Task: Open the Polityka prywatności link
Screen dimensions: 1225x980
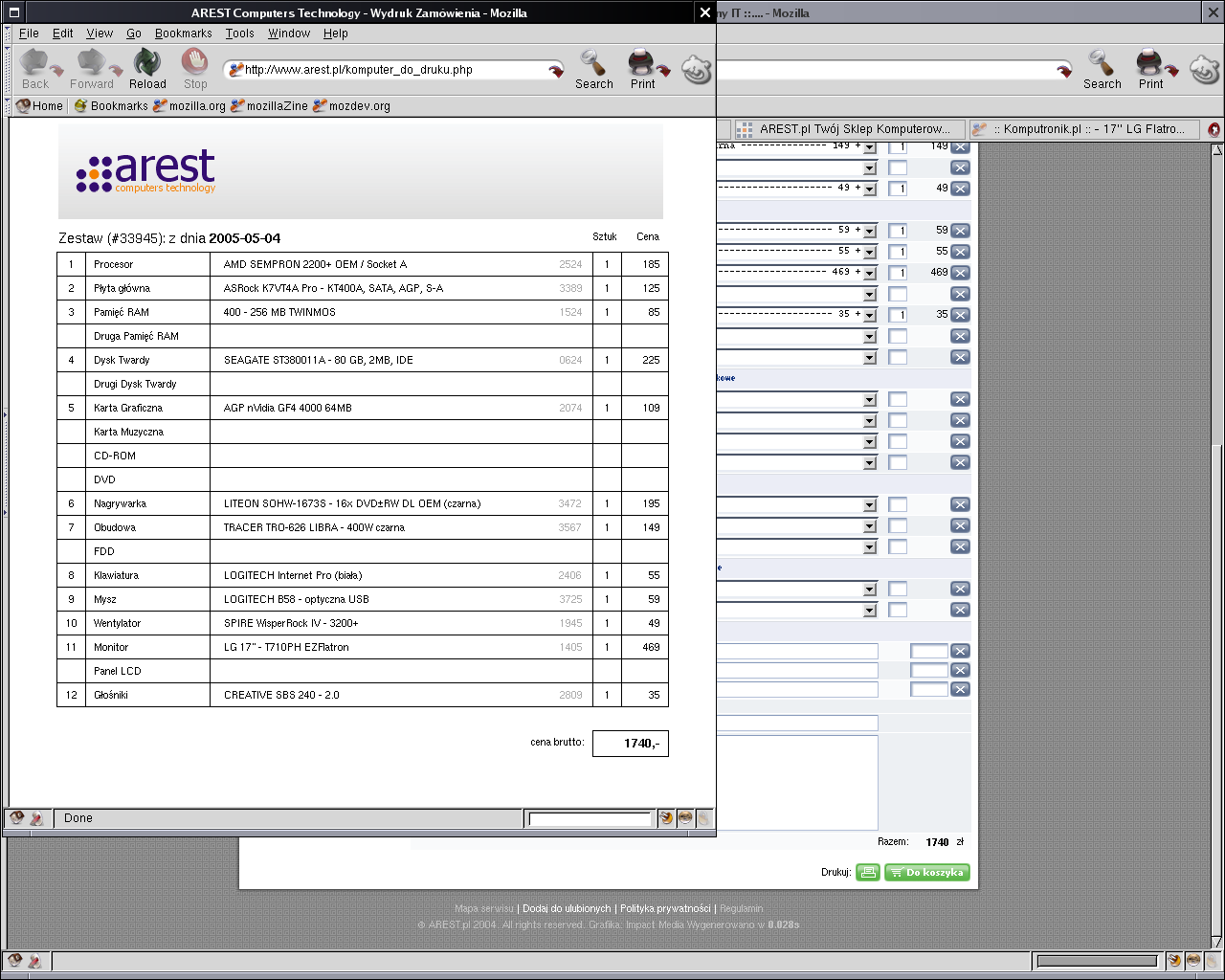Action: point(665,908)
